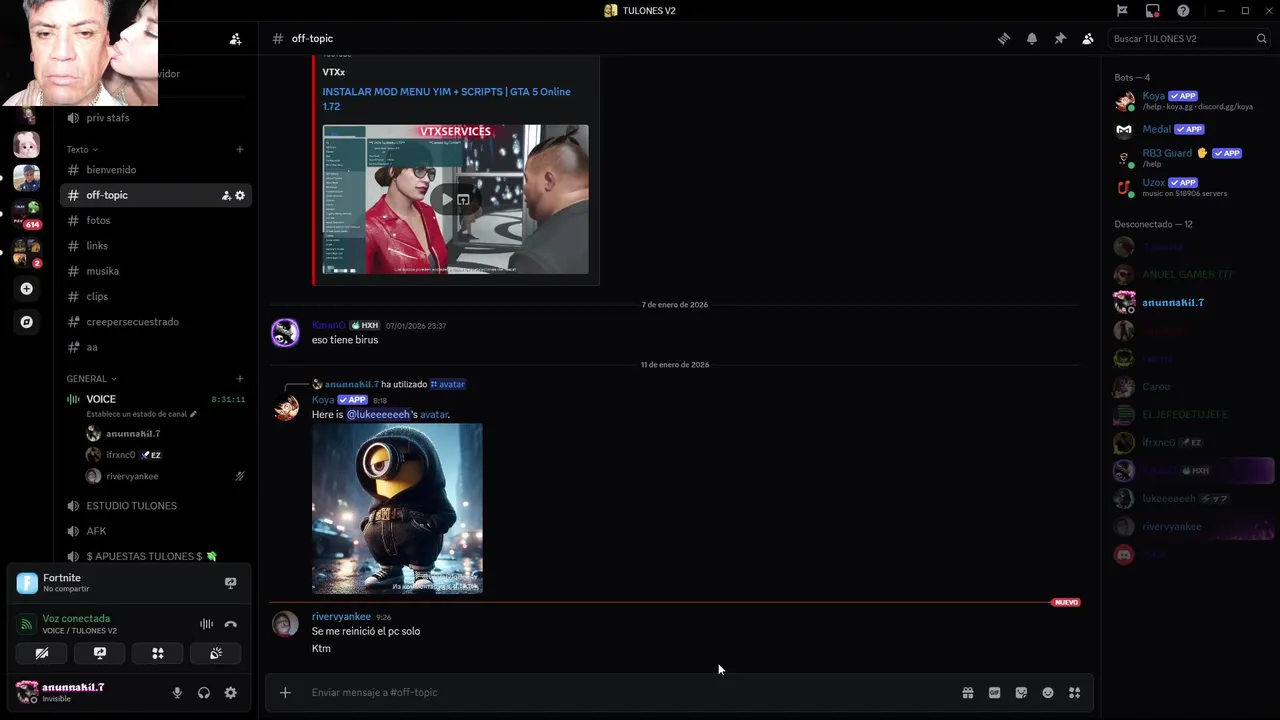The height and width of the screenshot is (720, 1280).
Task: Disconnect from voice with the hang-up icon
Action: pos(231,624)
